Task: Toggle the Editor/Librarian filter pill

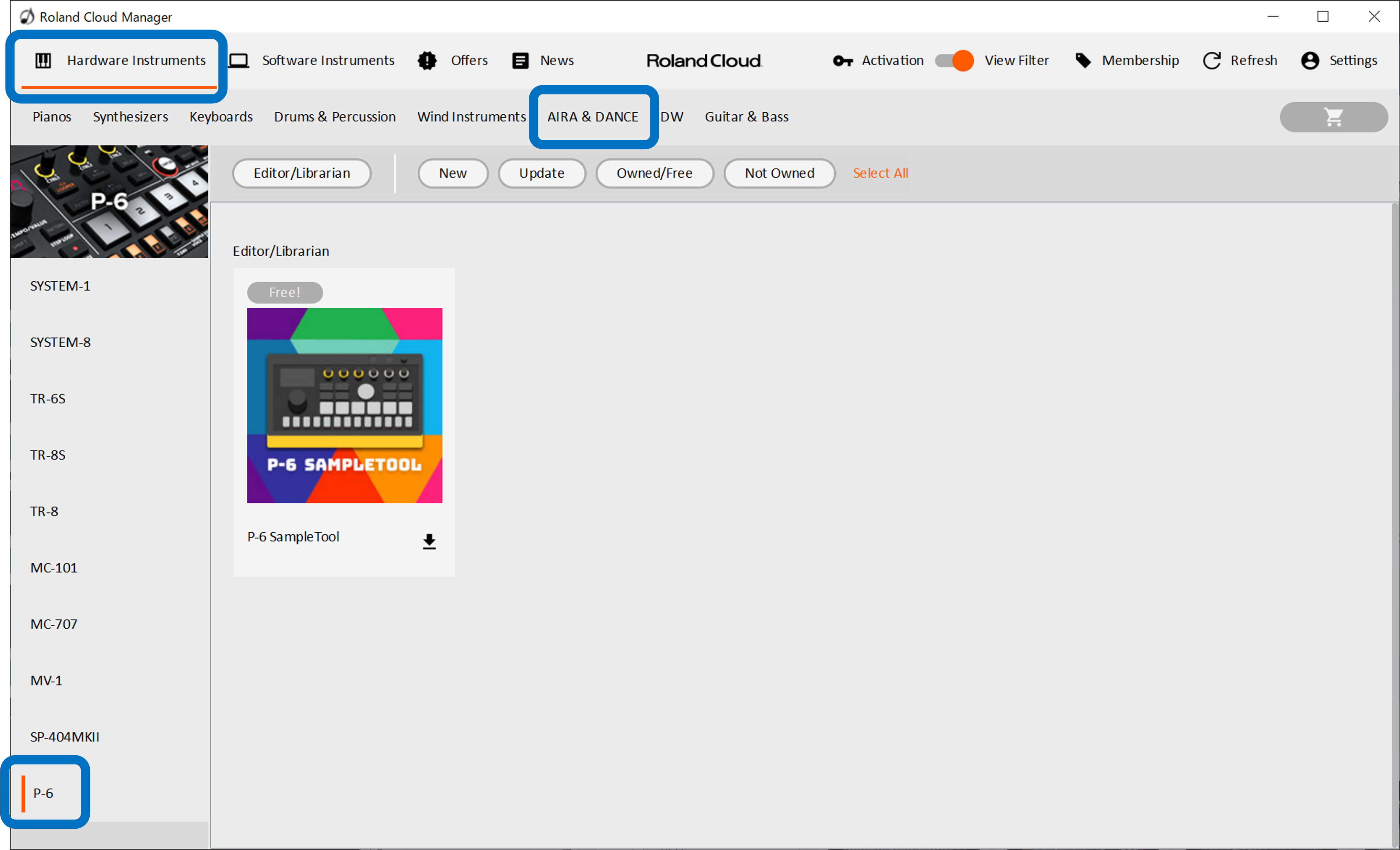Action: pos(302,173)
